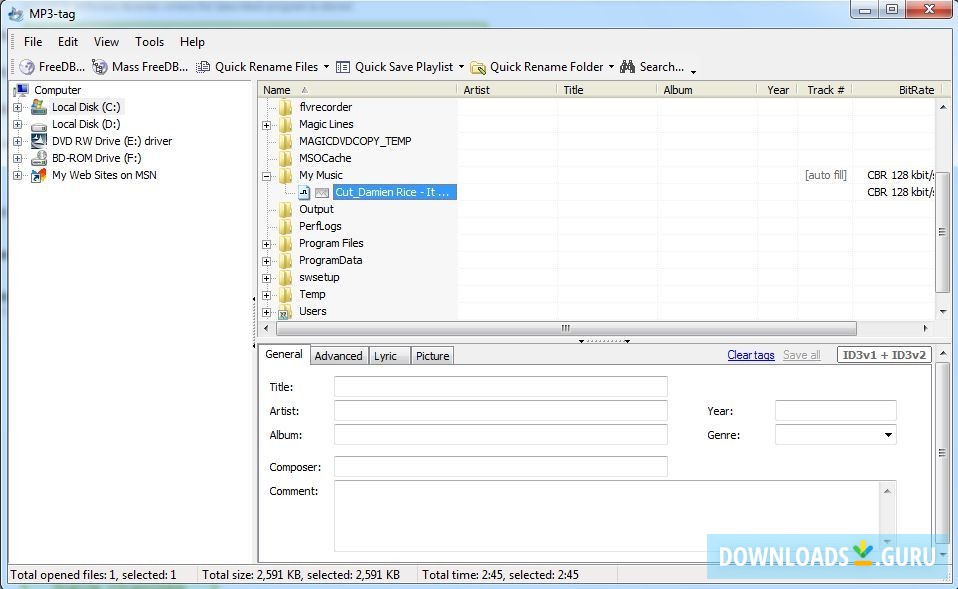Open toolbar overflow options arrow
The image size is (958, 589).
[693, 72]
